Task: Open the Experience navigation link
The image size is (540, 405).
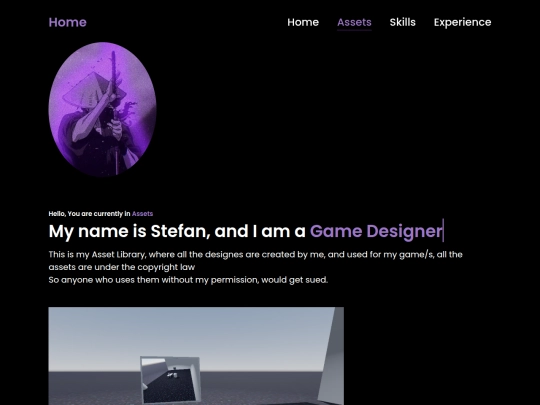Action: coord(463,22)
